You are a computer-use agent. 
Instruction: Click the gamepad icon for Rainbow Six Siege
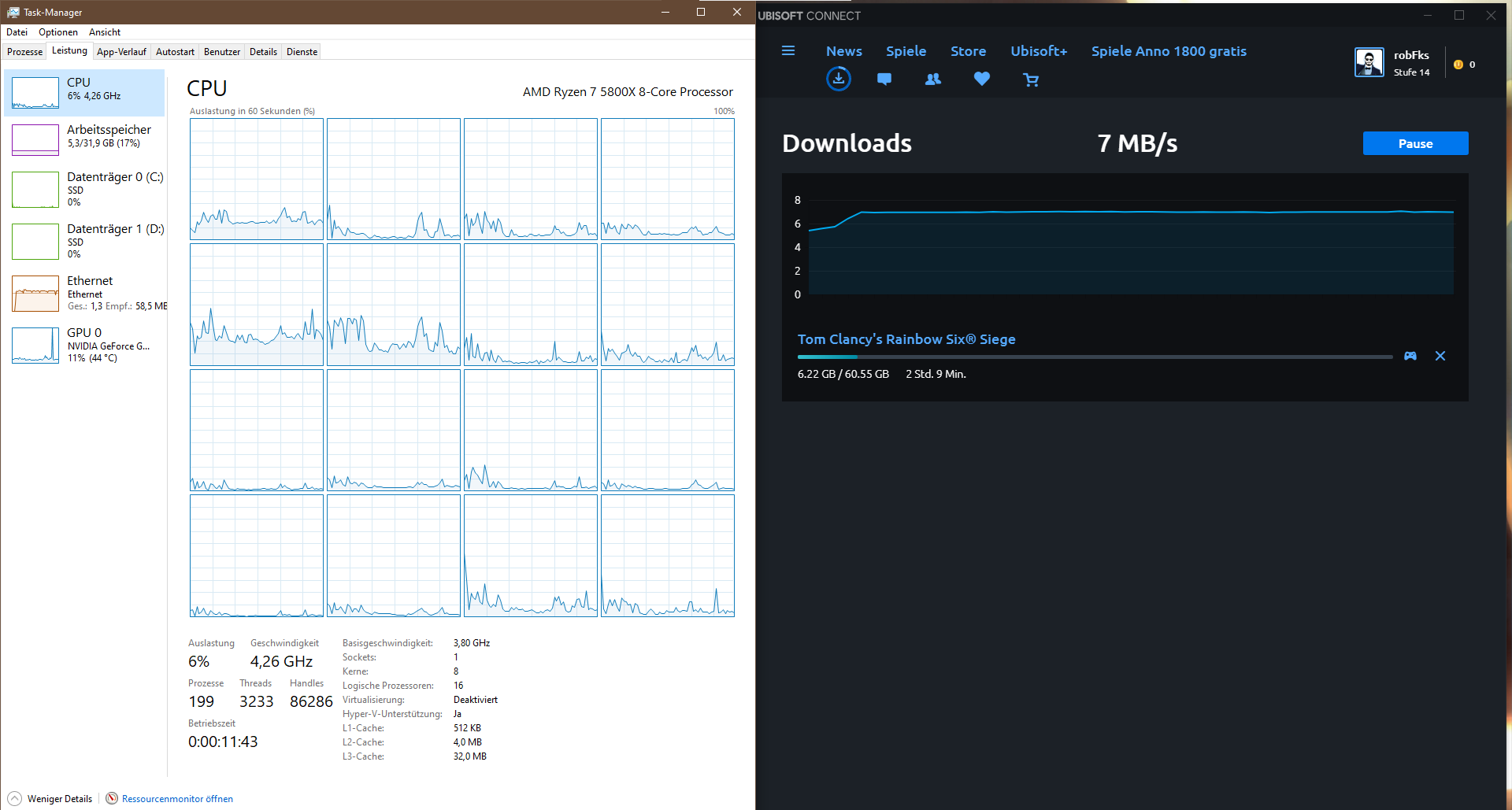[x=1410, y=356]
